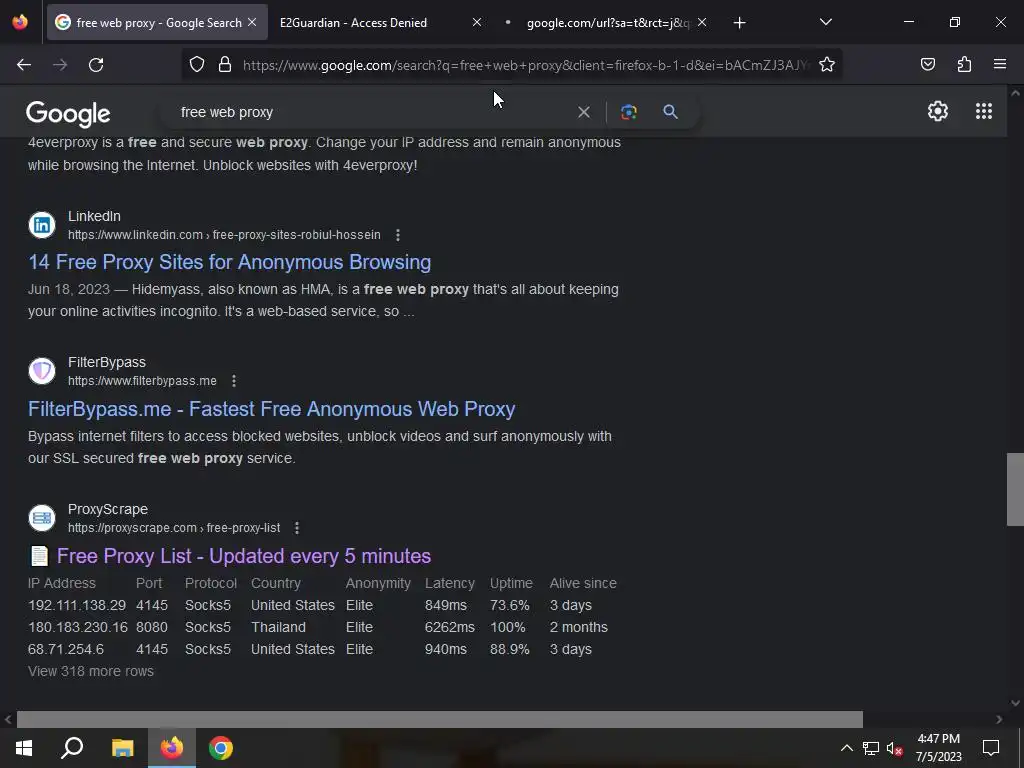The width and height of the screenshot is (1024, 768).
Task: Click the browser address bar URL
Action: 526,65
